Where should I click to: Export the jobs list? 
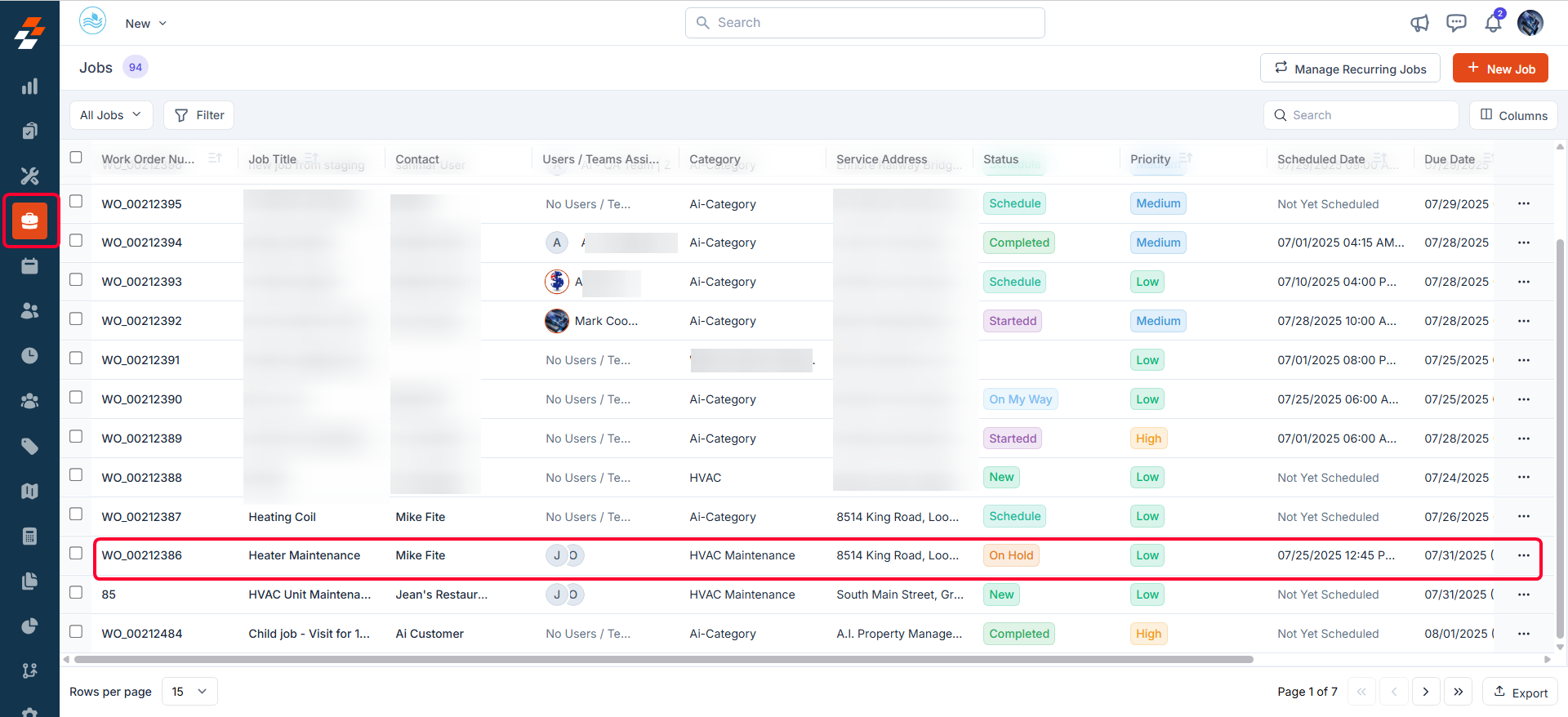coord(1520,692)
